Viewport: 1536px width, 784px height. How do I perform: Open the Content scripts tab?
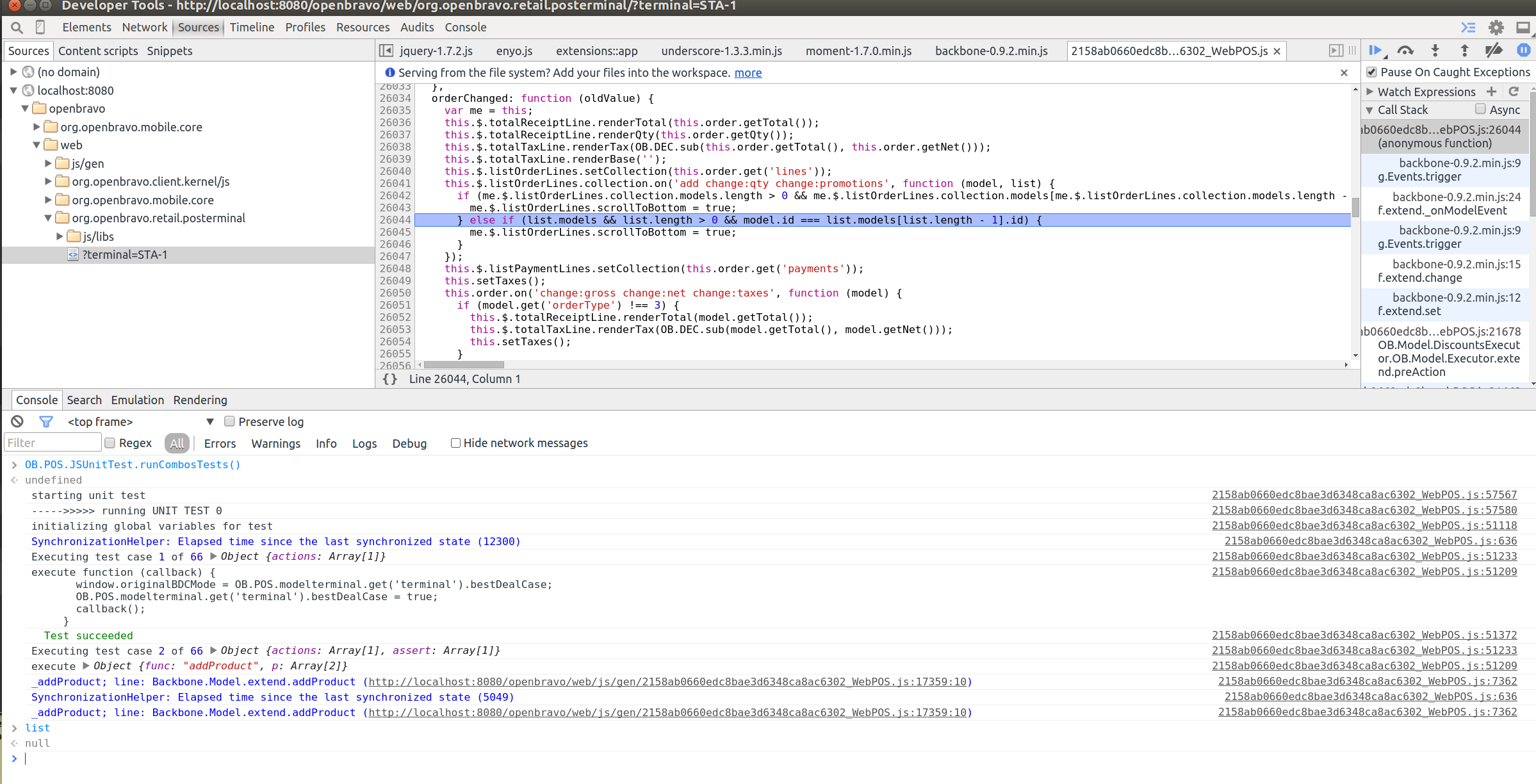click(98, 51)
